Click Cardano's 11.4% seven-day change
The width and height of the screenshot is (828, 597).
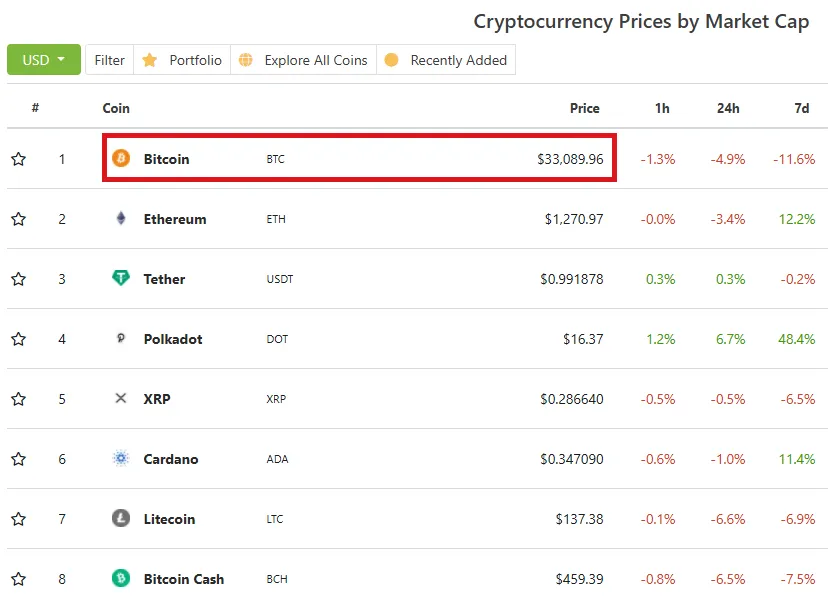(x=797, y=459)
